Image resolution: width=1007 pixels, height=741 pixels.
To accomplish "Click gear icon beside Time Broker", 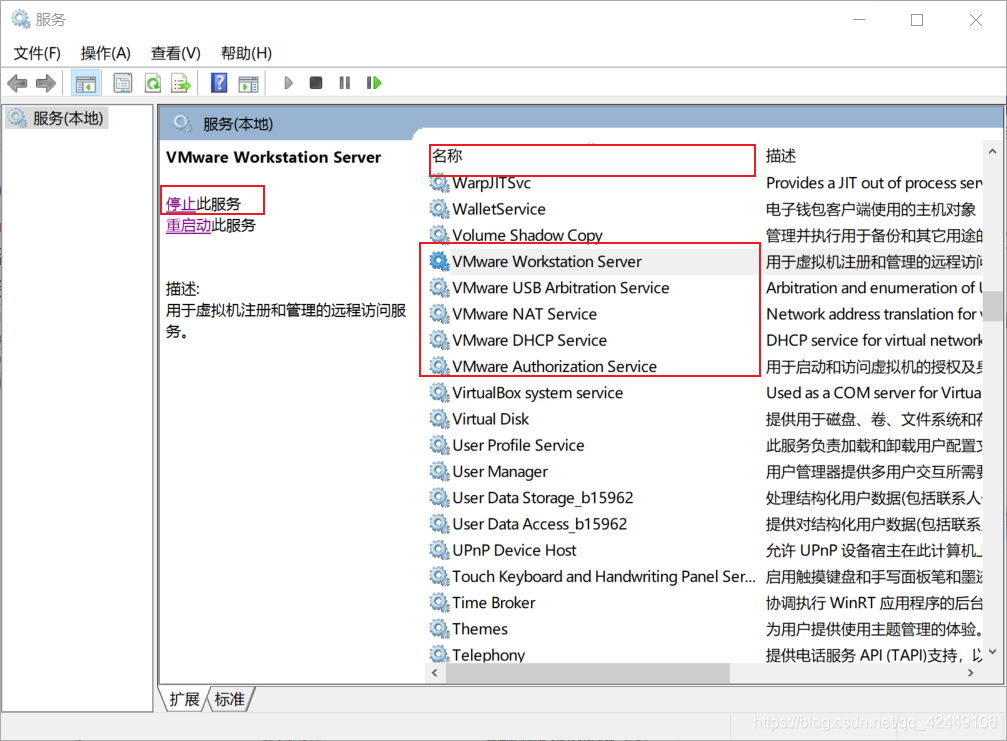I will pyautogui.click(x=439, y=602).
